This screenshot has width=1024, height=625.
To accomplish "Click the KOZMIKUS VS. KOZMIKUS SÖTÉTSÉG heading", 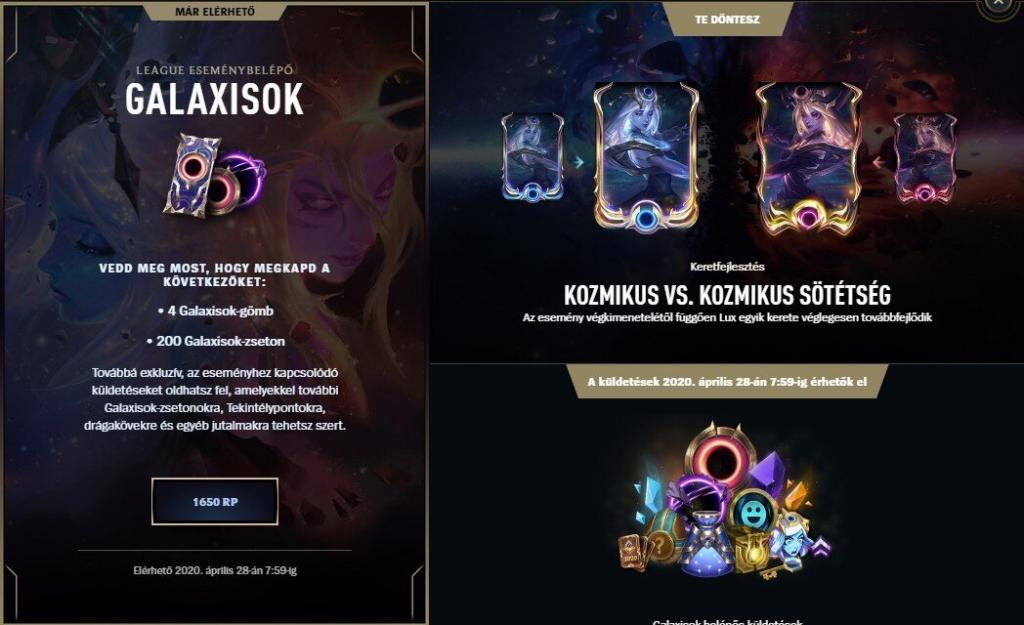I will tap(727, 295).
